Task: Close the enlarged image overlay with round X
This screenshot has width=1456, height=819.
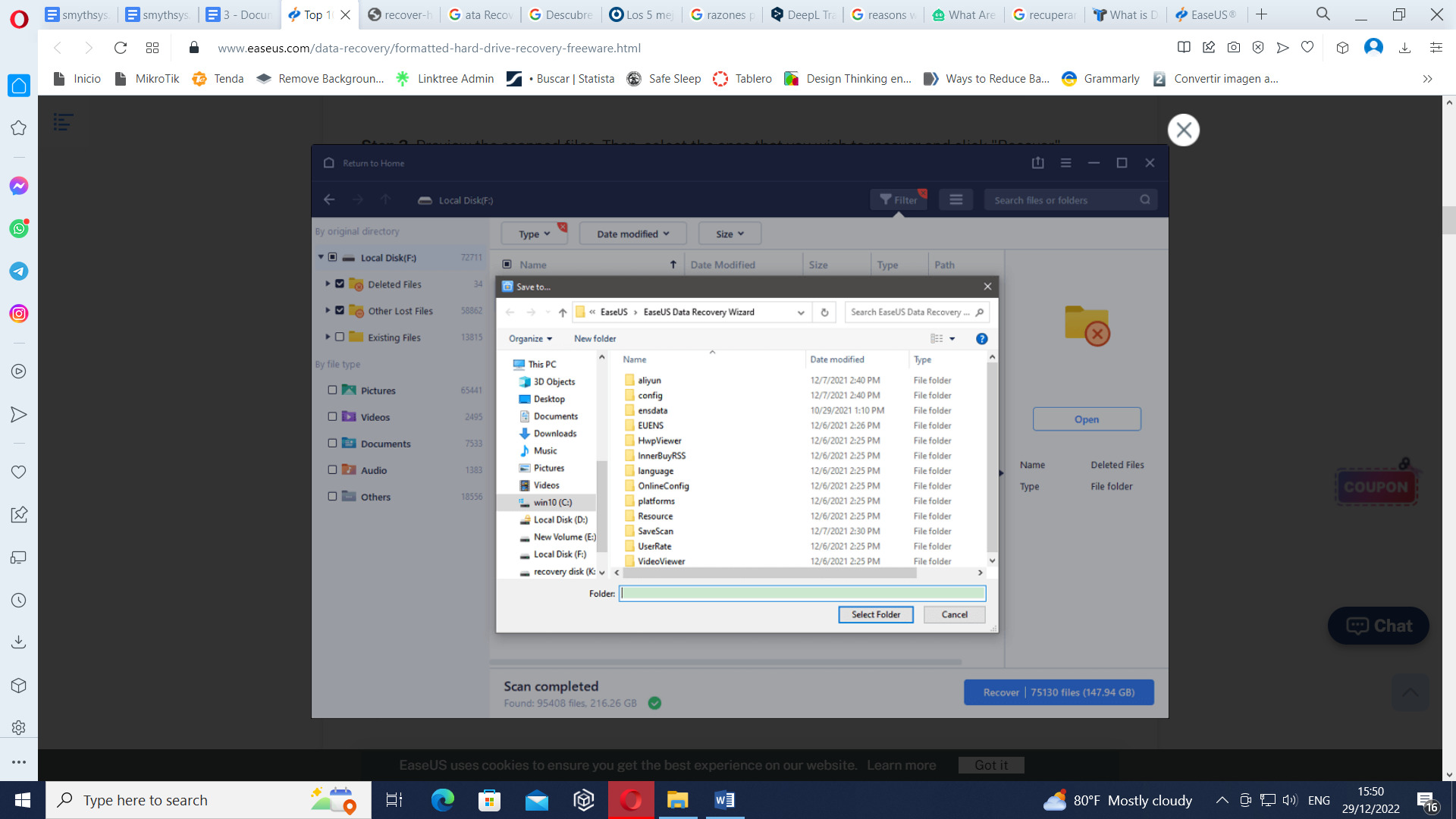Action: pos(1184,130)
